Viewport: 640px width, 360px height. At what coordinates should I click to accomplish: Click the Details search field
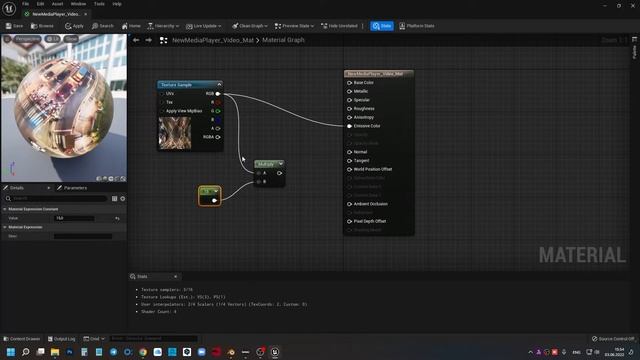(56, 198)
